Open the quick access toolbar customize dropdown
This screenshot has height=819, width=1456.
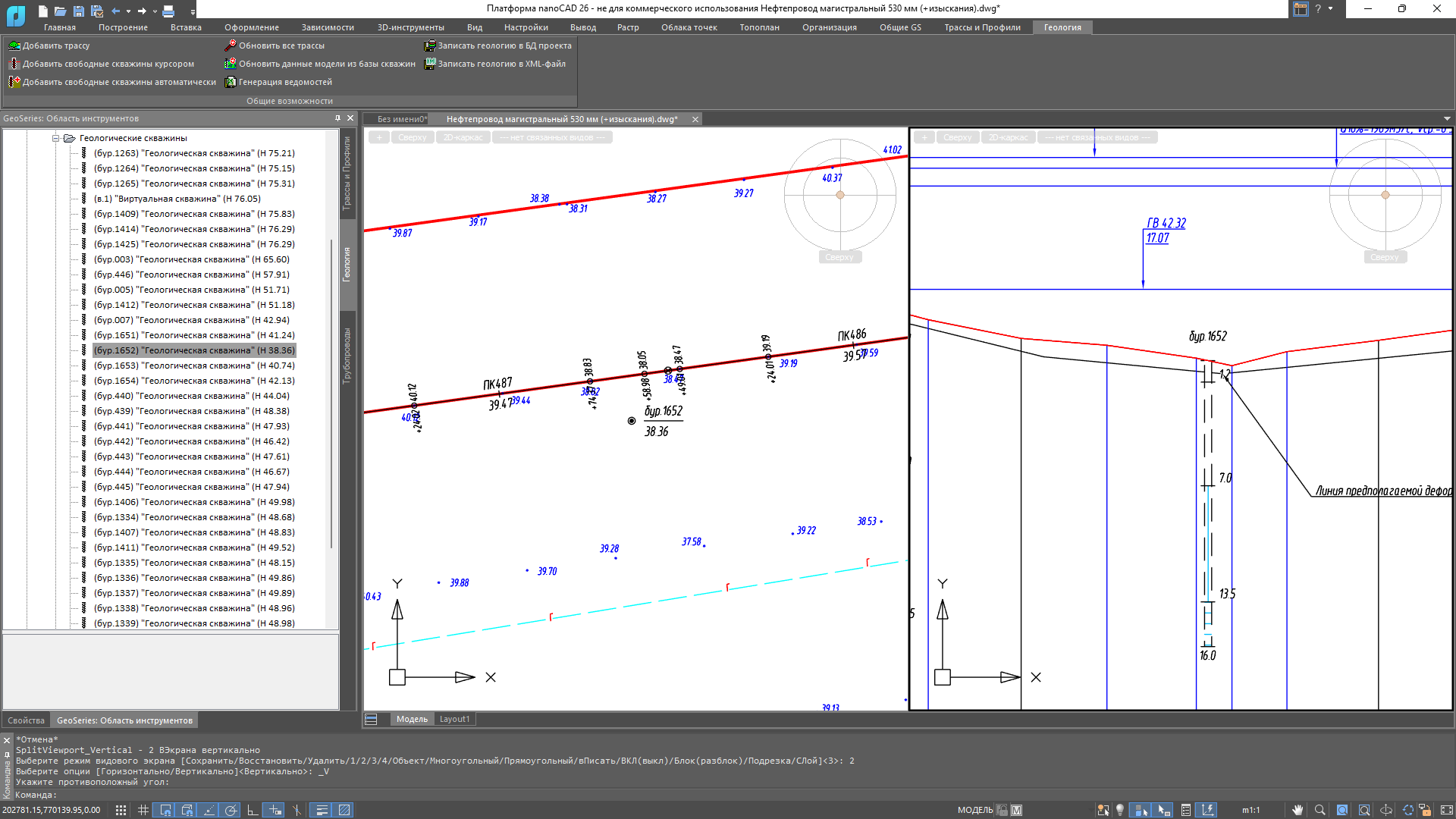(x=193, y=12)
